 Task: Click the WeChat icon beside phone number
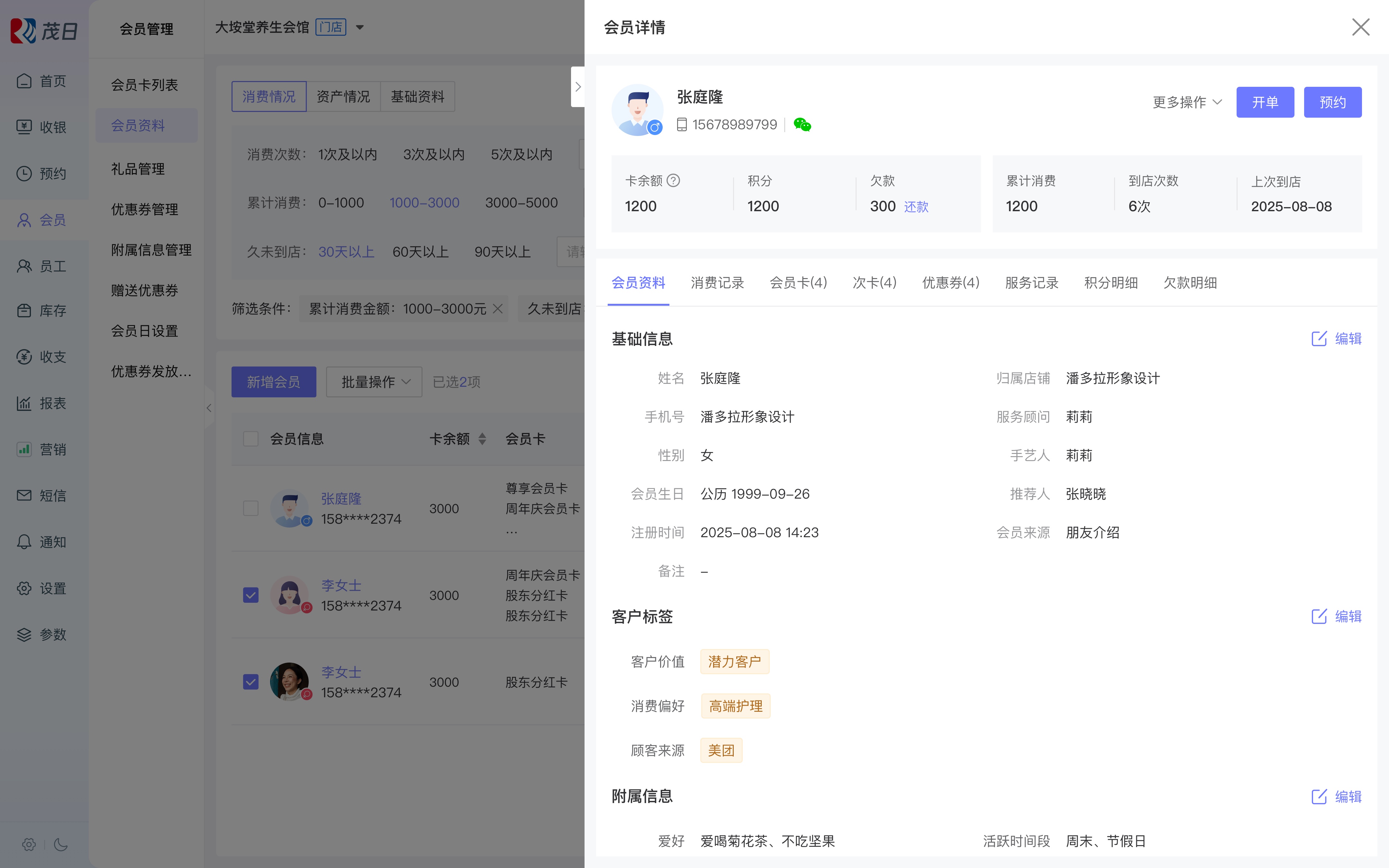coord(802,125)
